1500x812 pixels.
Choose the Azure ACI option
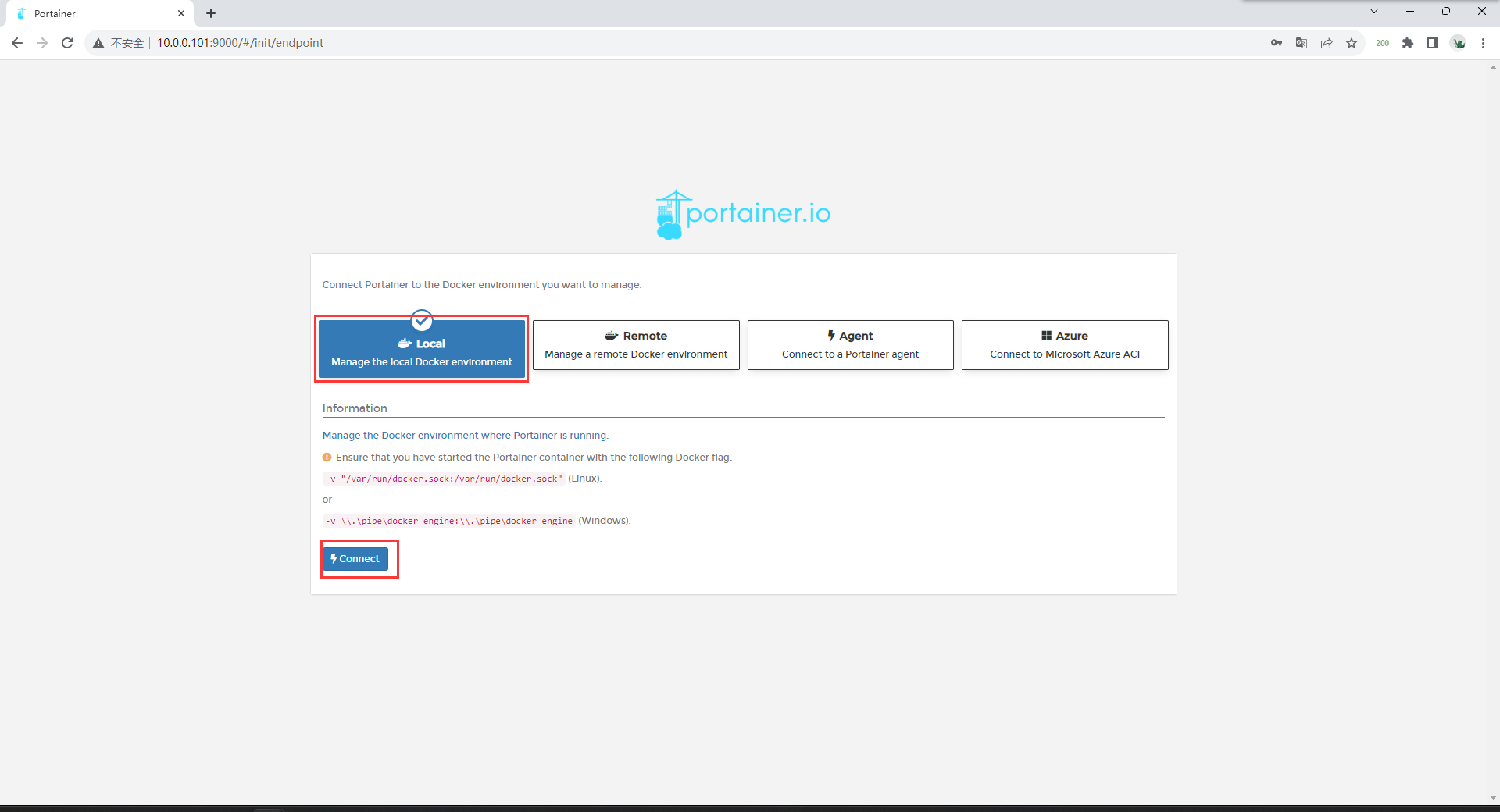[1065, 345]
